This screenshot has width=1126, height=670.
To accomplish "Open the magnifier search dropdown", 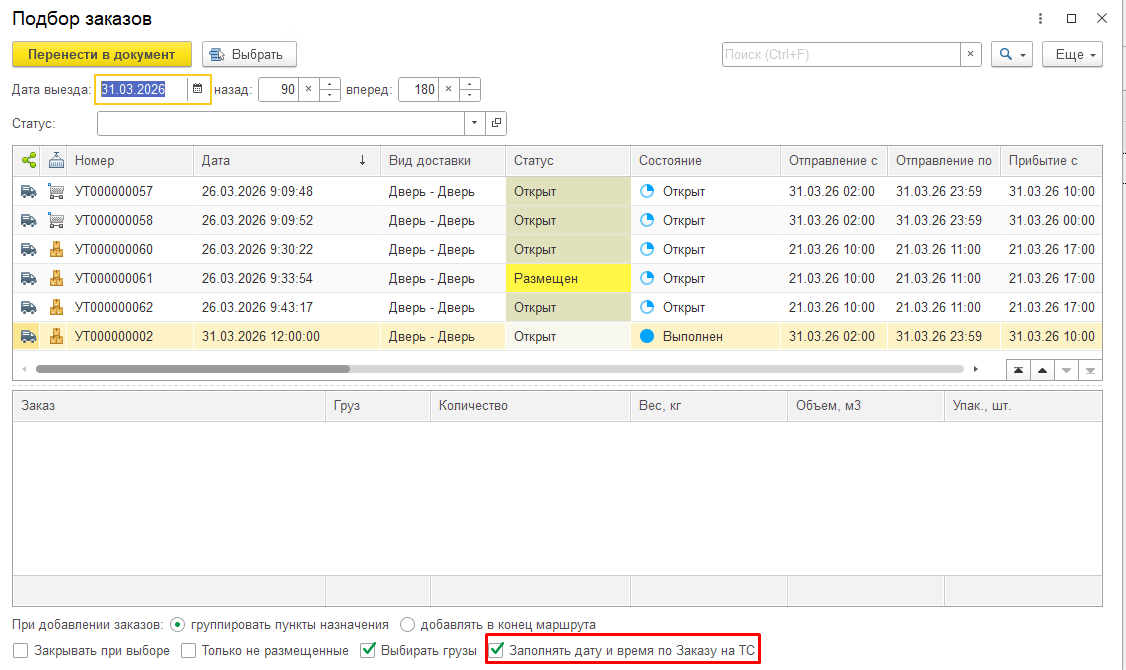I will point(1011,54).
